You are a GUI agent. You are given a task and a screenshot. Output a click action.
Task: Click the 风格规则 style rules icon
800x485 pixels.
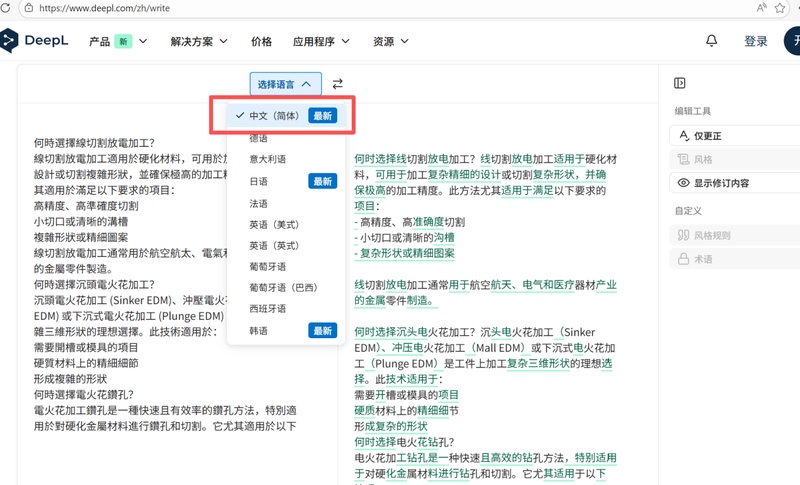[x=685, y=235]
